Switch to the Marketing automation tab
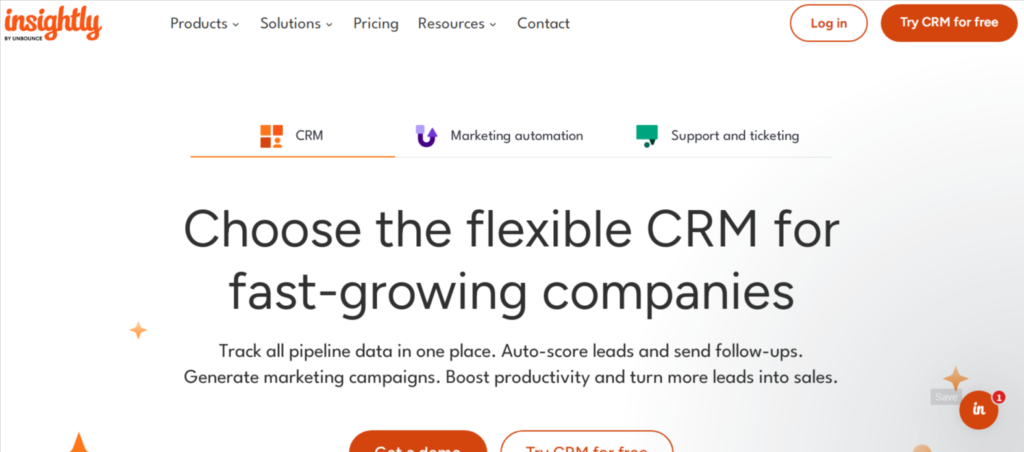 pyautogui.click(x=516, y=136)
